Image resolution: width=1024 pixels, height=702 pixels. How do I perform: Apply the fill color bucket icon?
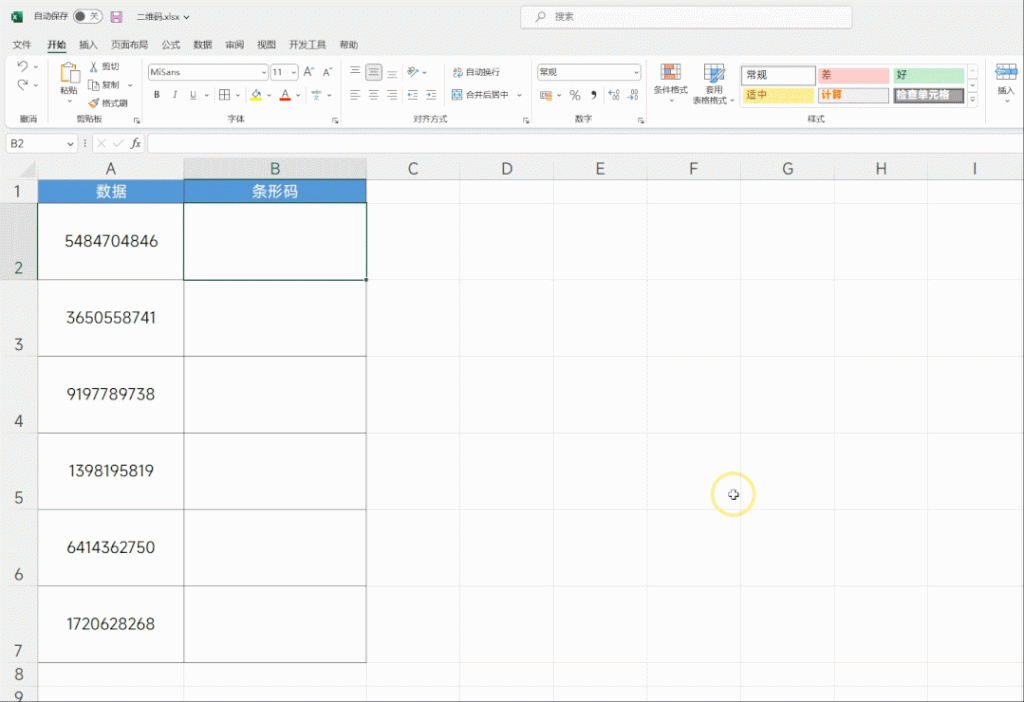tap(256, 95)
